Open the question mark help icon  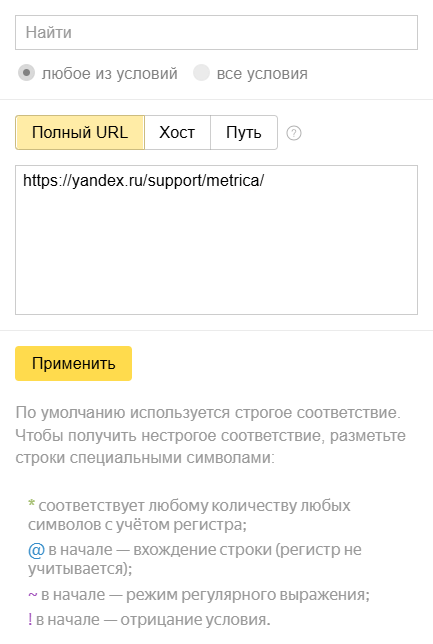(294, 133)
